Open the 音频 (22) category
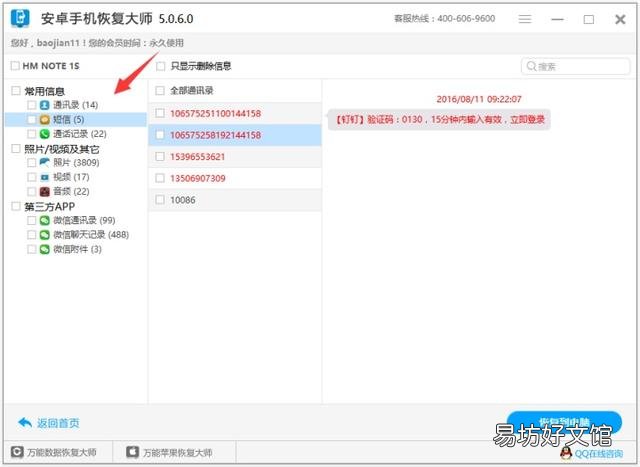The height and width of the screenshot is (467, 640). click(x=71, y=191)
